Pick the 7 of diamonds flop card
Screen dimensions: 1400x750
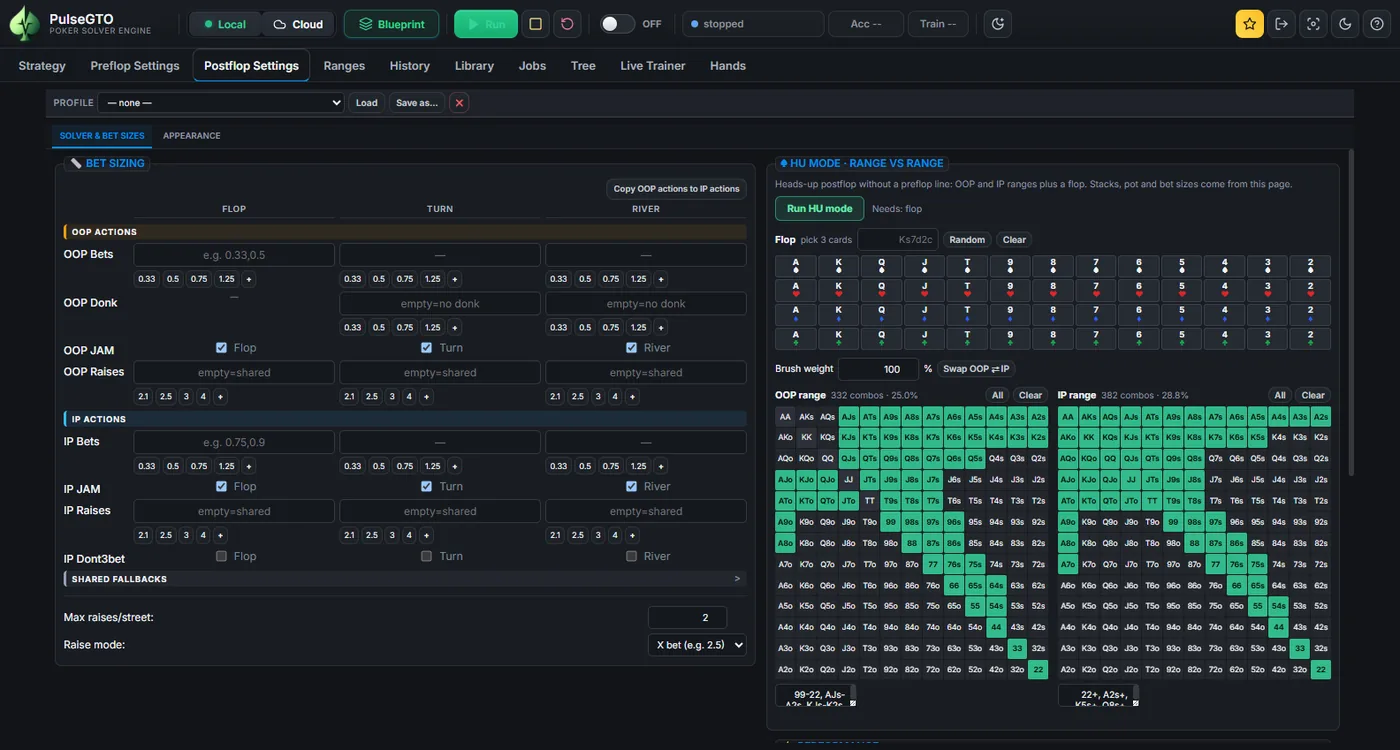[x=1096, y=314]
